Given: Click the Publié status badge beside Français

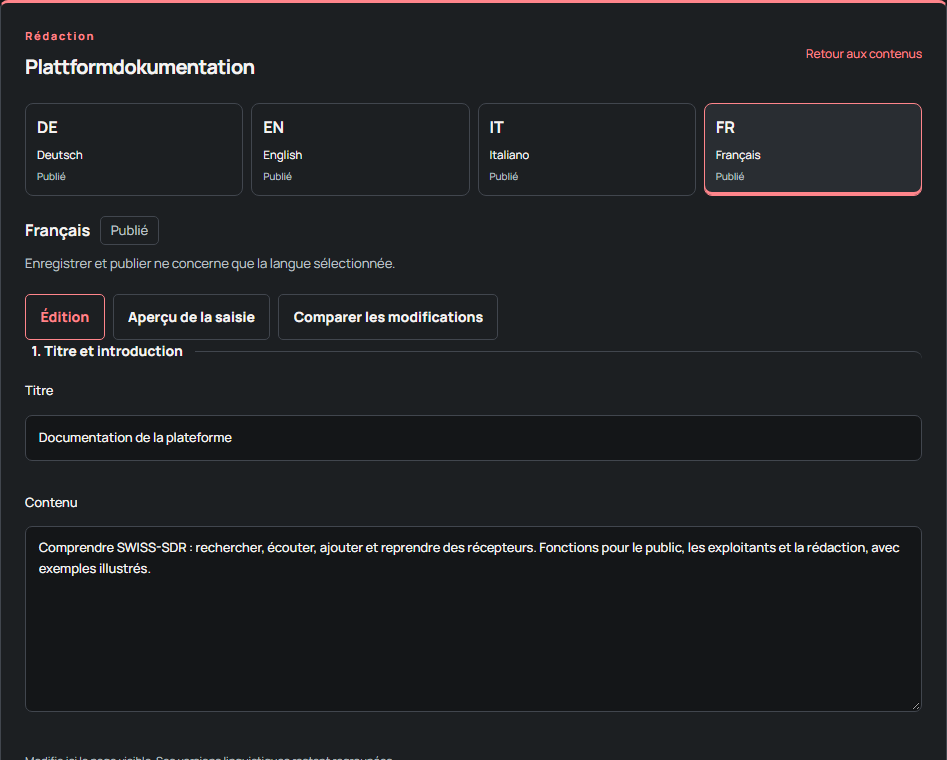Looking at the screenshot, I should tap(129, 231).
